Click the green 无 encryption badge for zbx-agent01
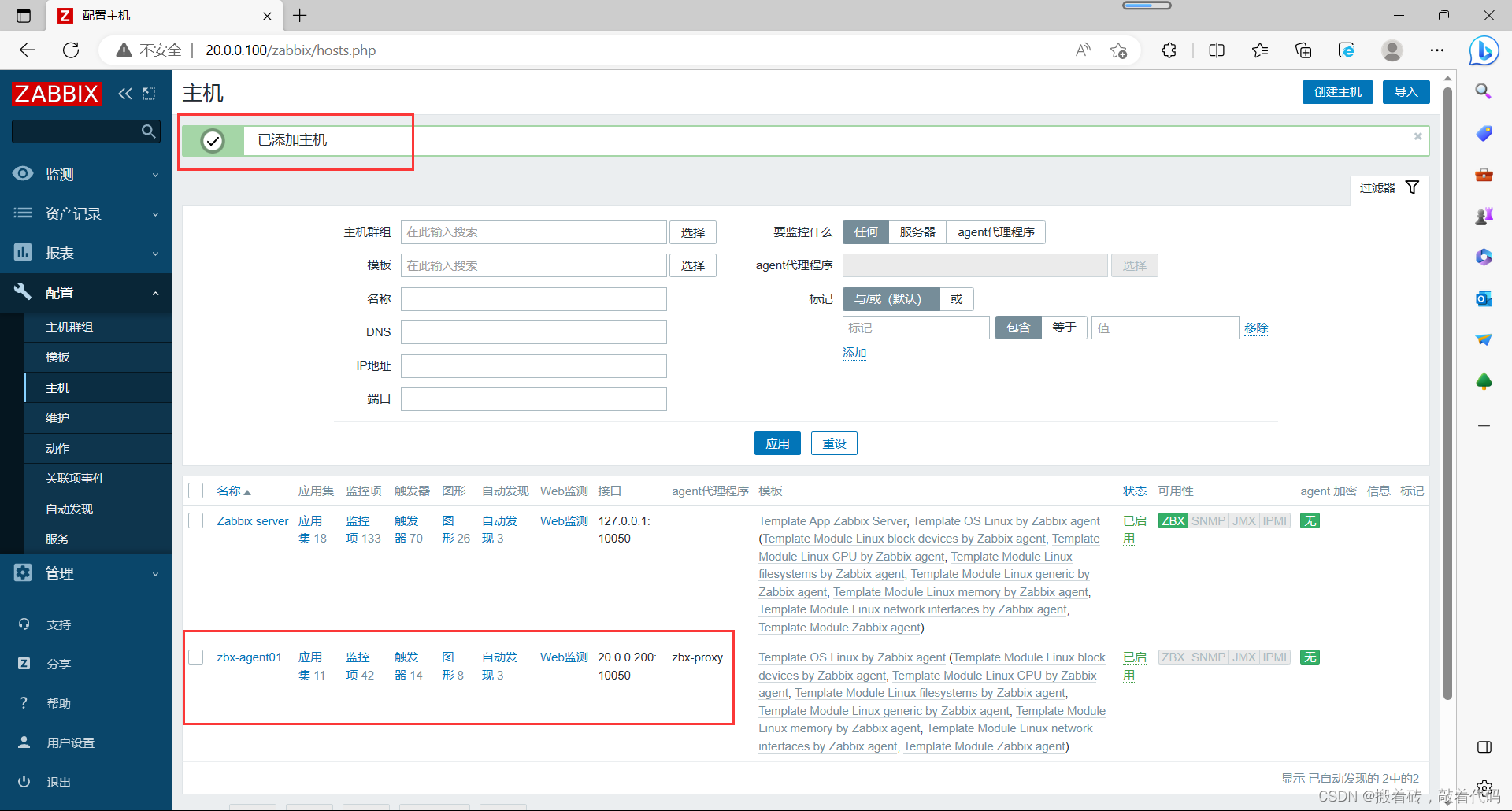 coord(1310,657)
